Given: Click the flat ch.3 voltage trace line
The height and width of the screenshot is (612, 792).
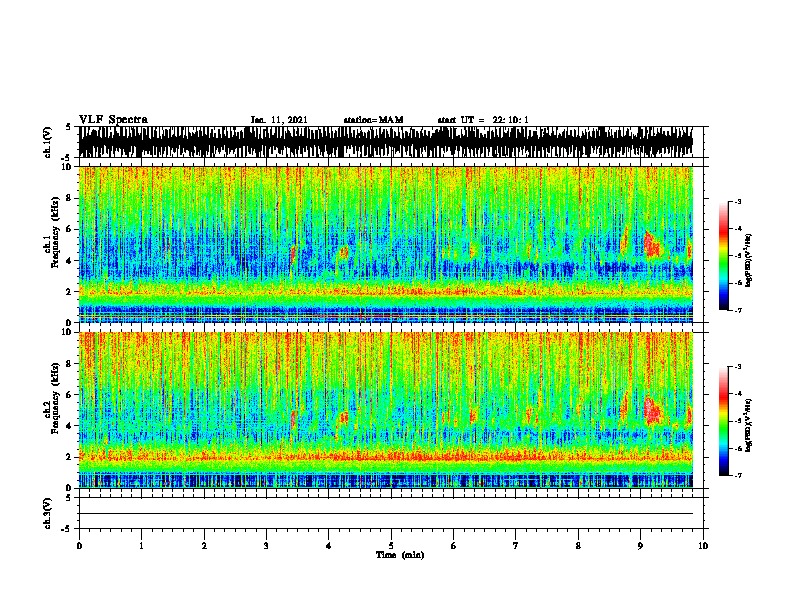Looking at the screenshot, I should click(386, 514).
